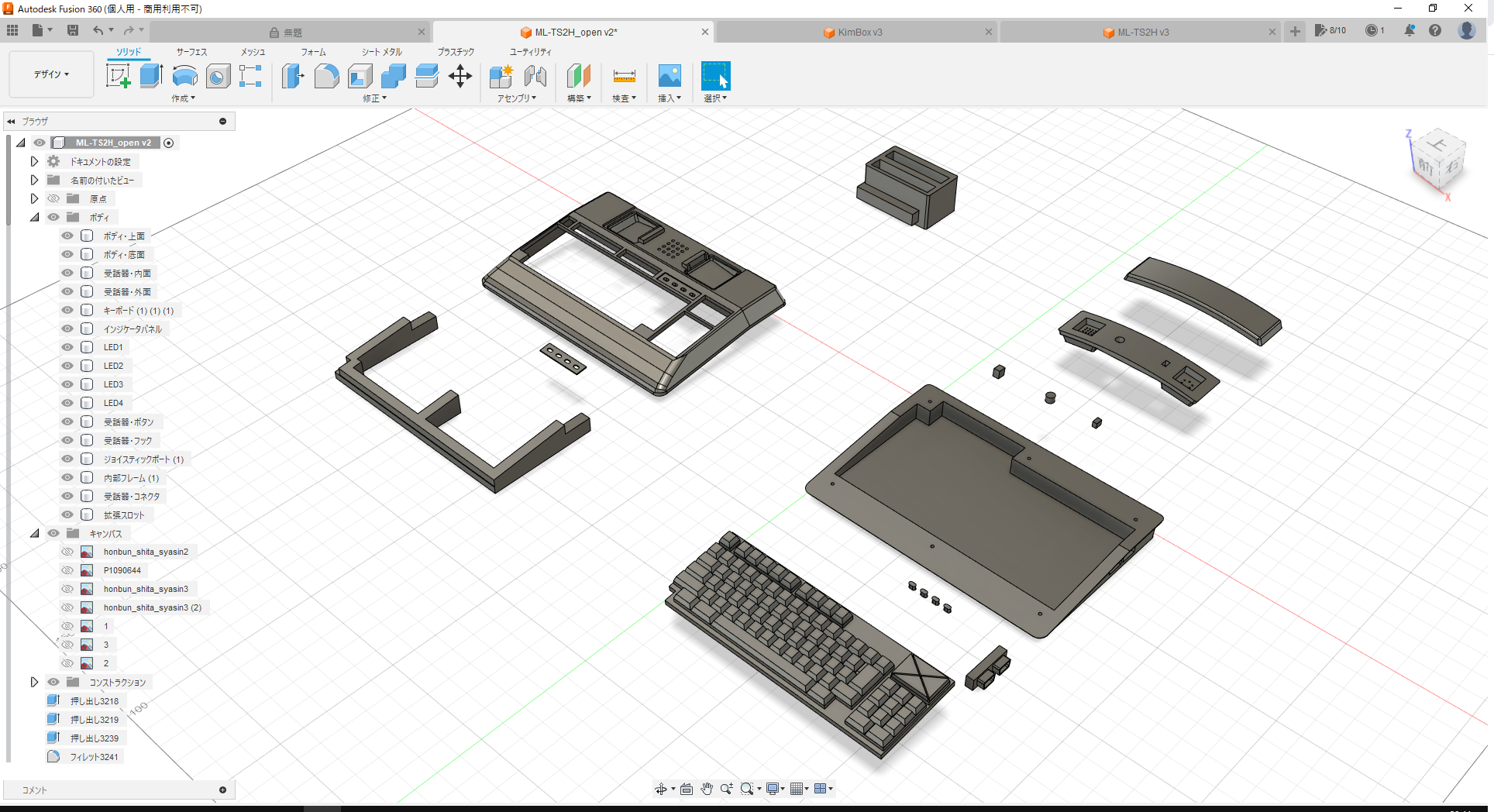
Task: Show the honbun_shita_syasin2 canvas
Action: click(67, 552)
